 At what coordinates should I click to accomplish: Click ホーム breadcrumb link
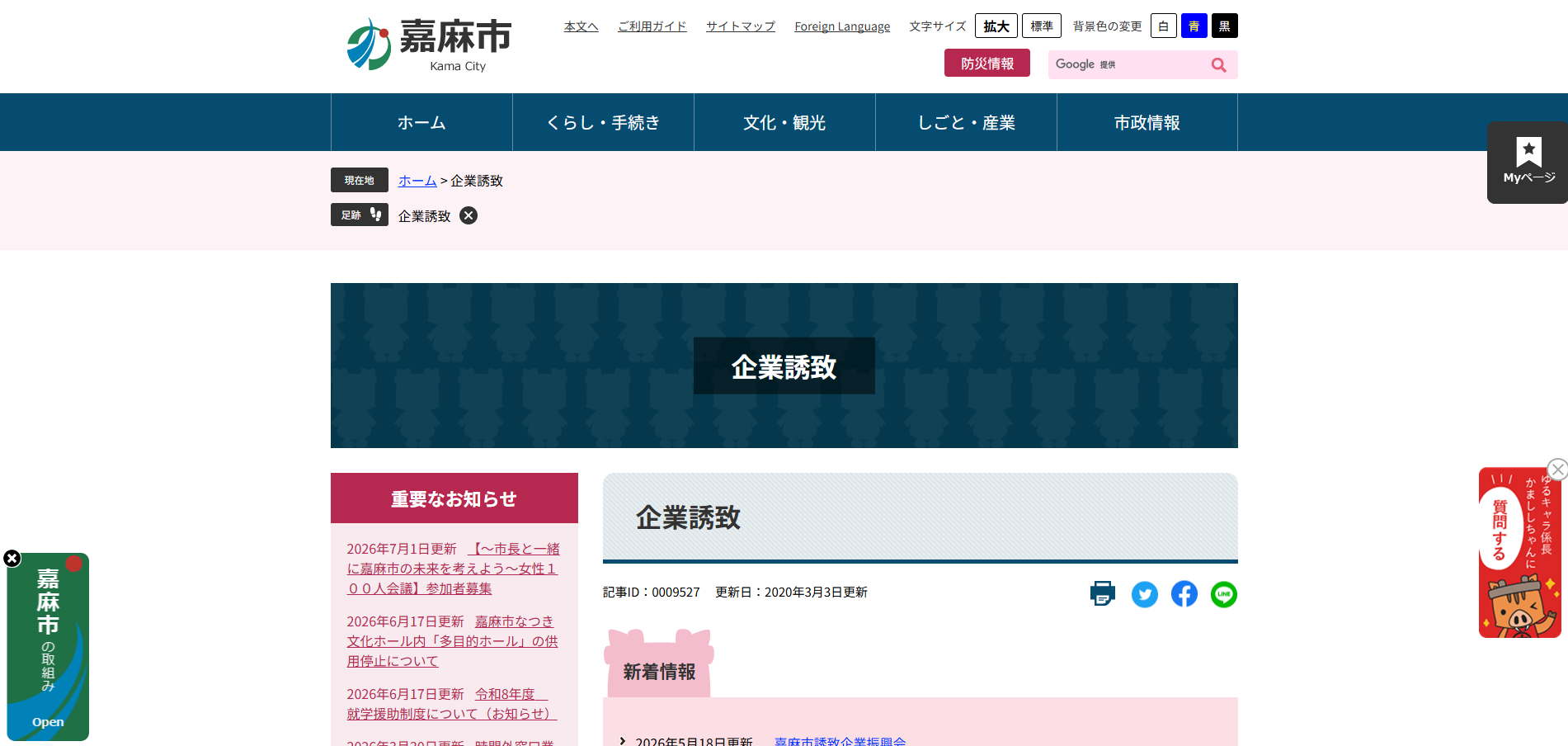coord(417,181)
